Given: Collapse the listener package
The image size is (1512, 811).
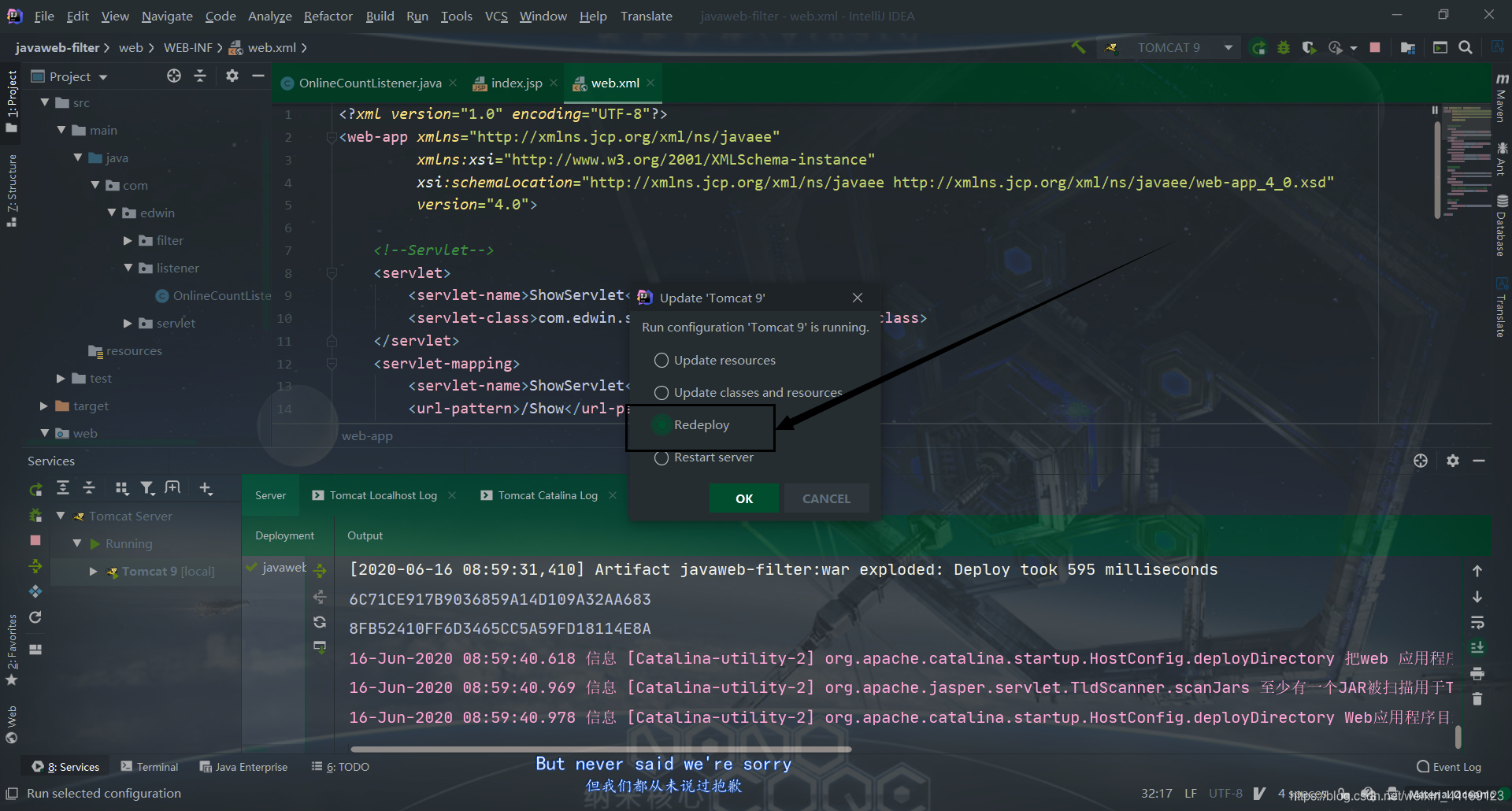Looking at the screenshot, I should [x=128, y=268].
